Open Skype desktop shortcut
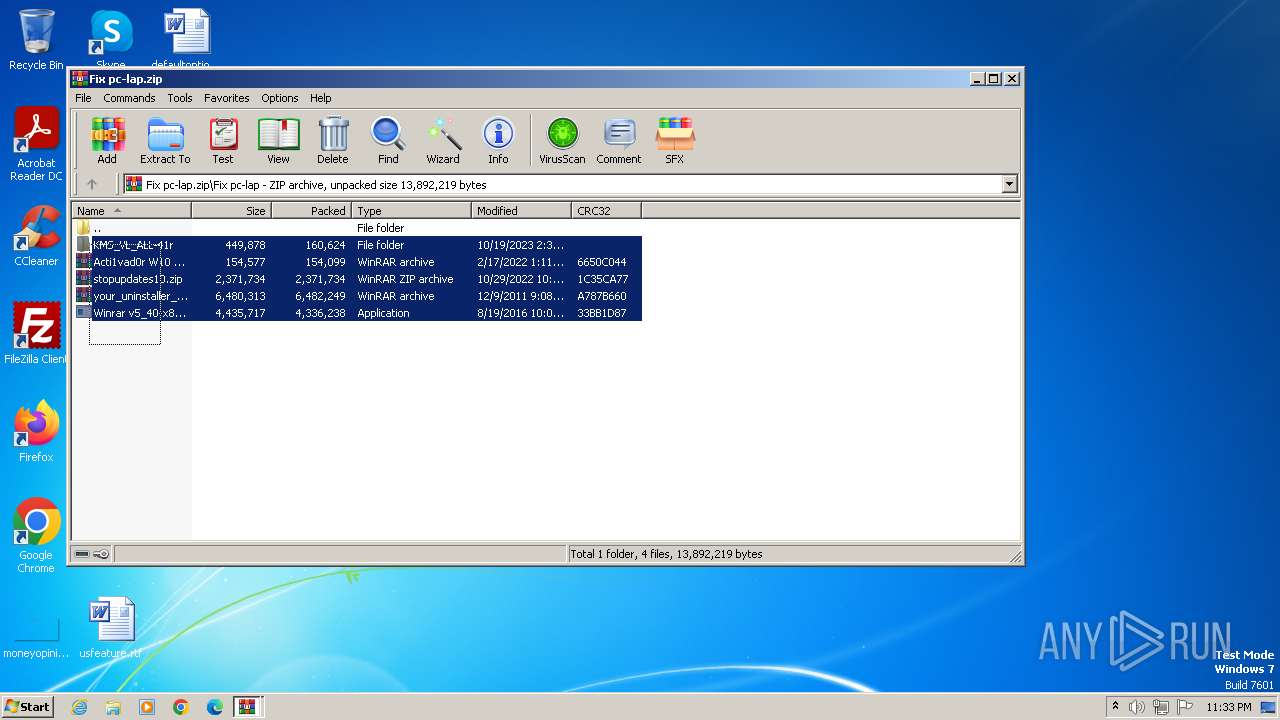1280x720 pixels. pyautogui.click(x=110, y=38)
